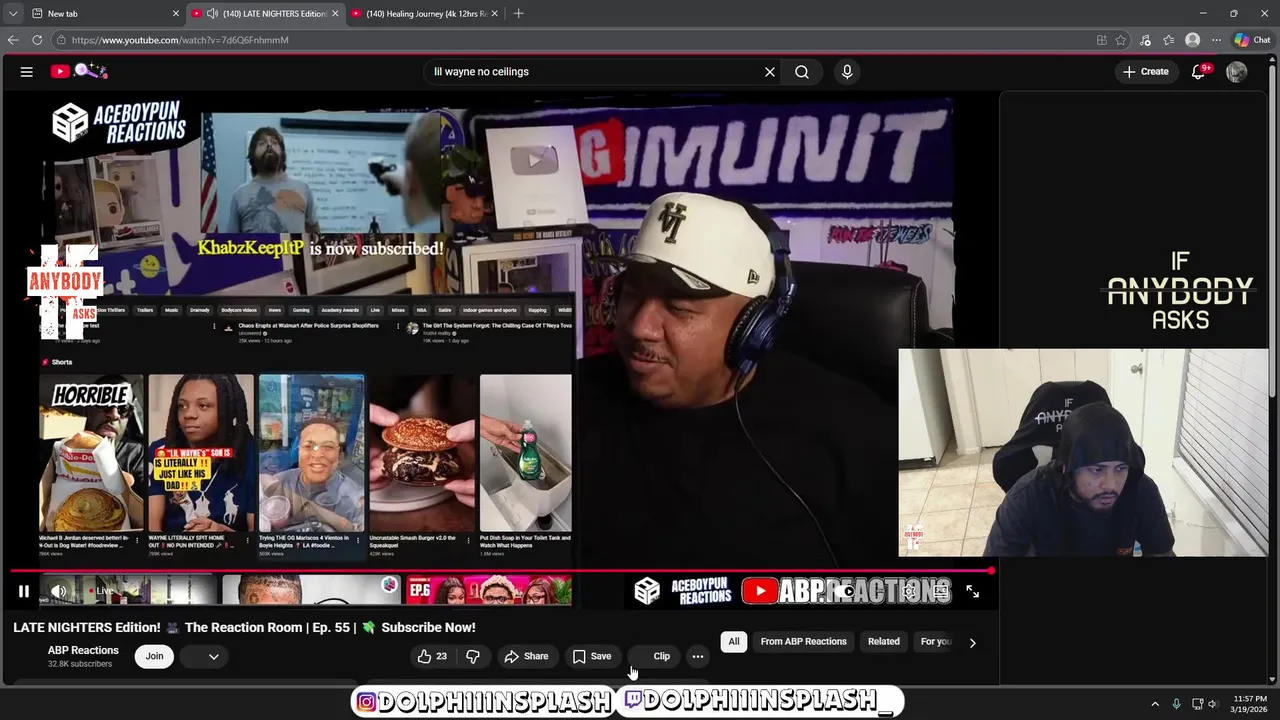The image size is (1280, 720).
Task: Close the Healing Journey tab
Action: (x=496, y=14)
